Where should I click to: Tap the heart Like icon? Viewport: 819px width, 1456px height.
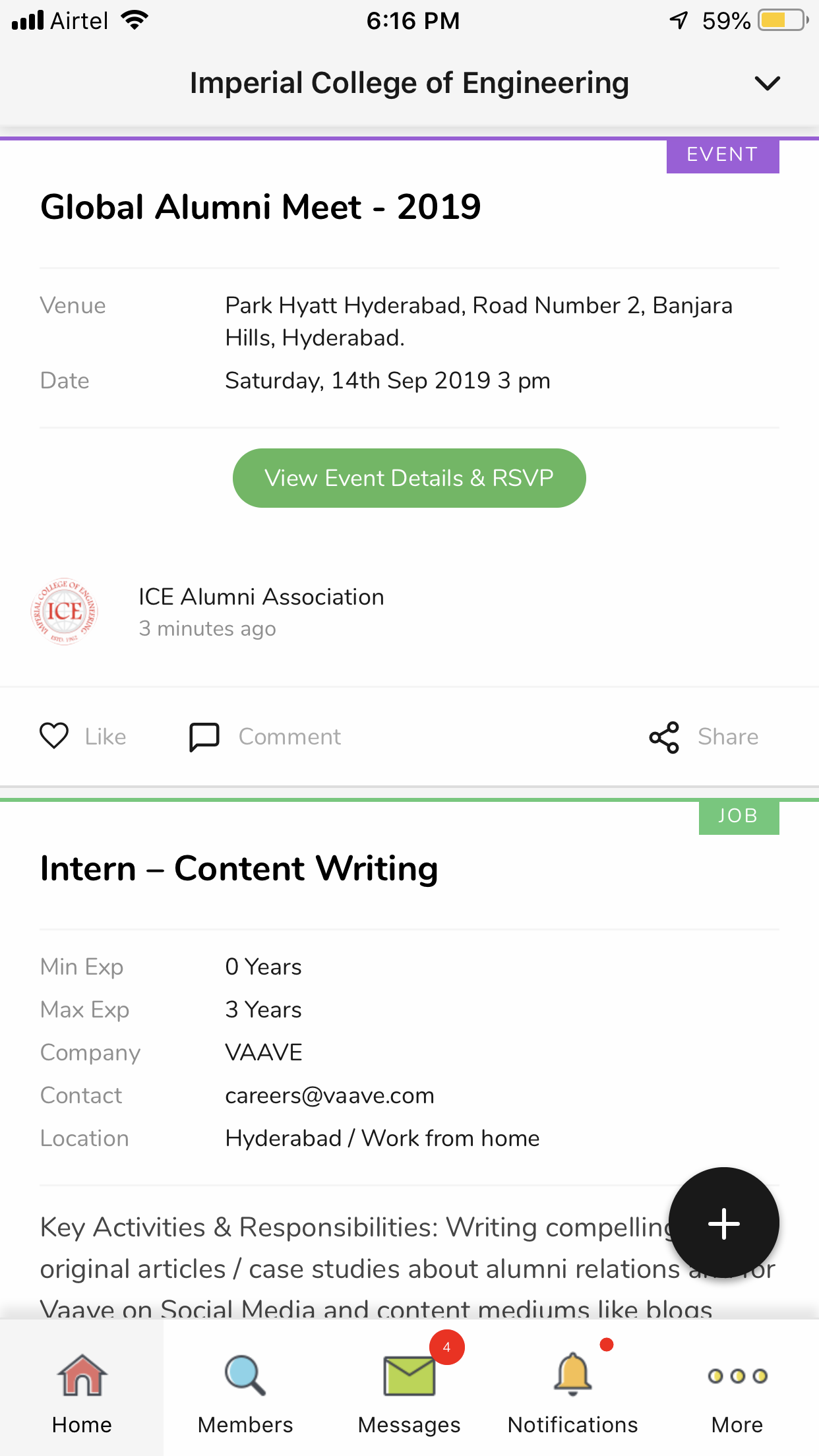click(x=54, y=736)
